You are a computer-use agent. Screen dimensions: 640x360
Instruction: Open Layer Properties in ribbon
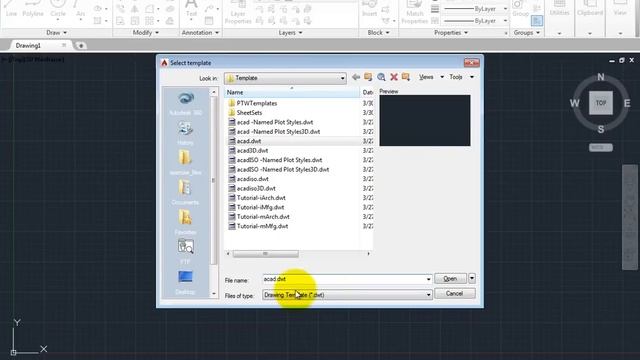[238, 12]
